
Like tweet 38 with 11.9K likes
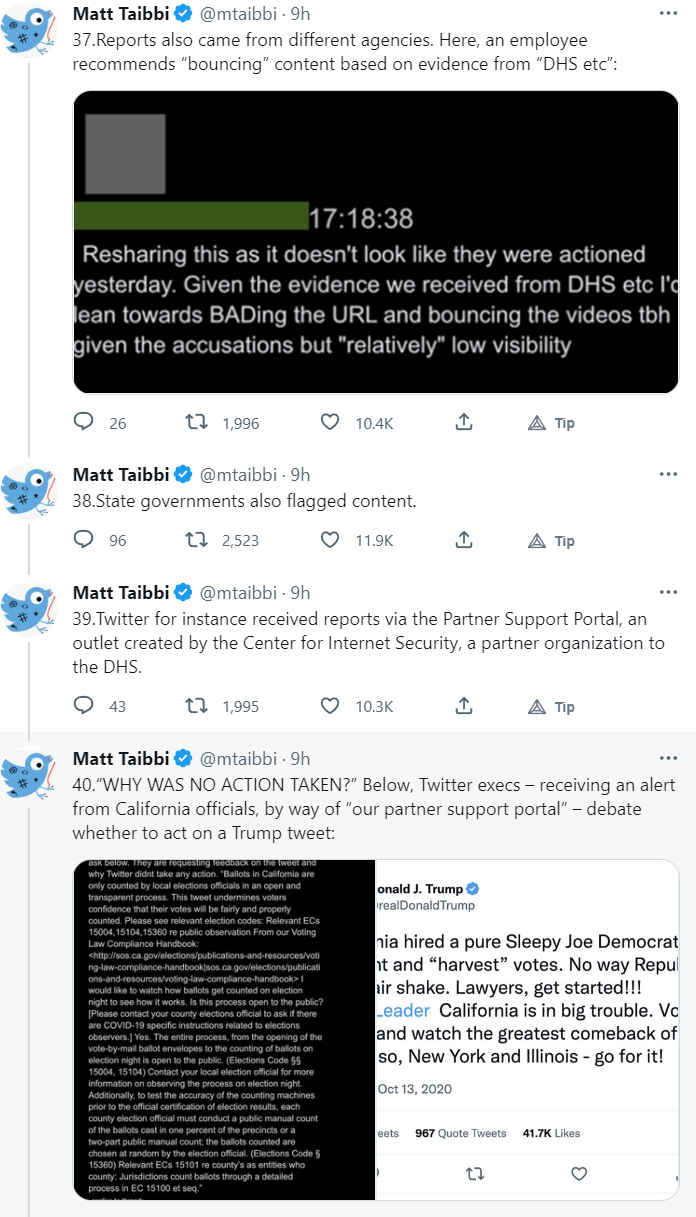coord(330,540)
